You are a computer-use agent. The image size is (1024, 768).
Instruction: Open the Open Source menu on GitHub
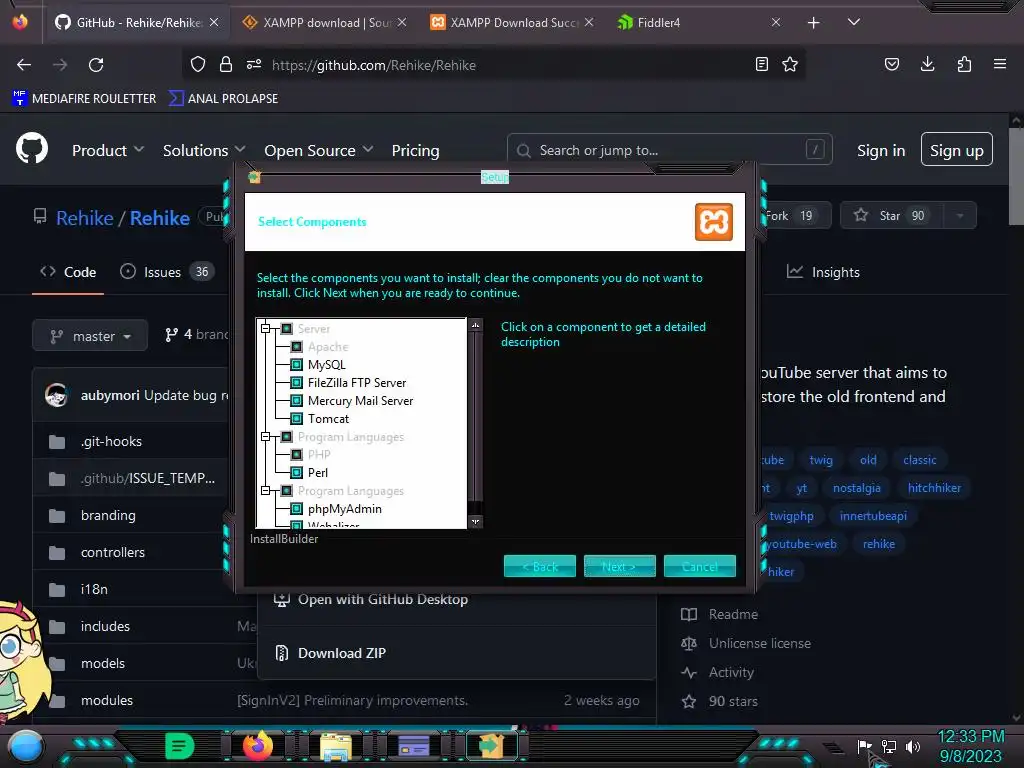tap(319, 150)
